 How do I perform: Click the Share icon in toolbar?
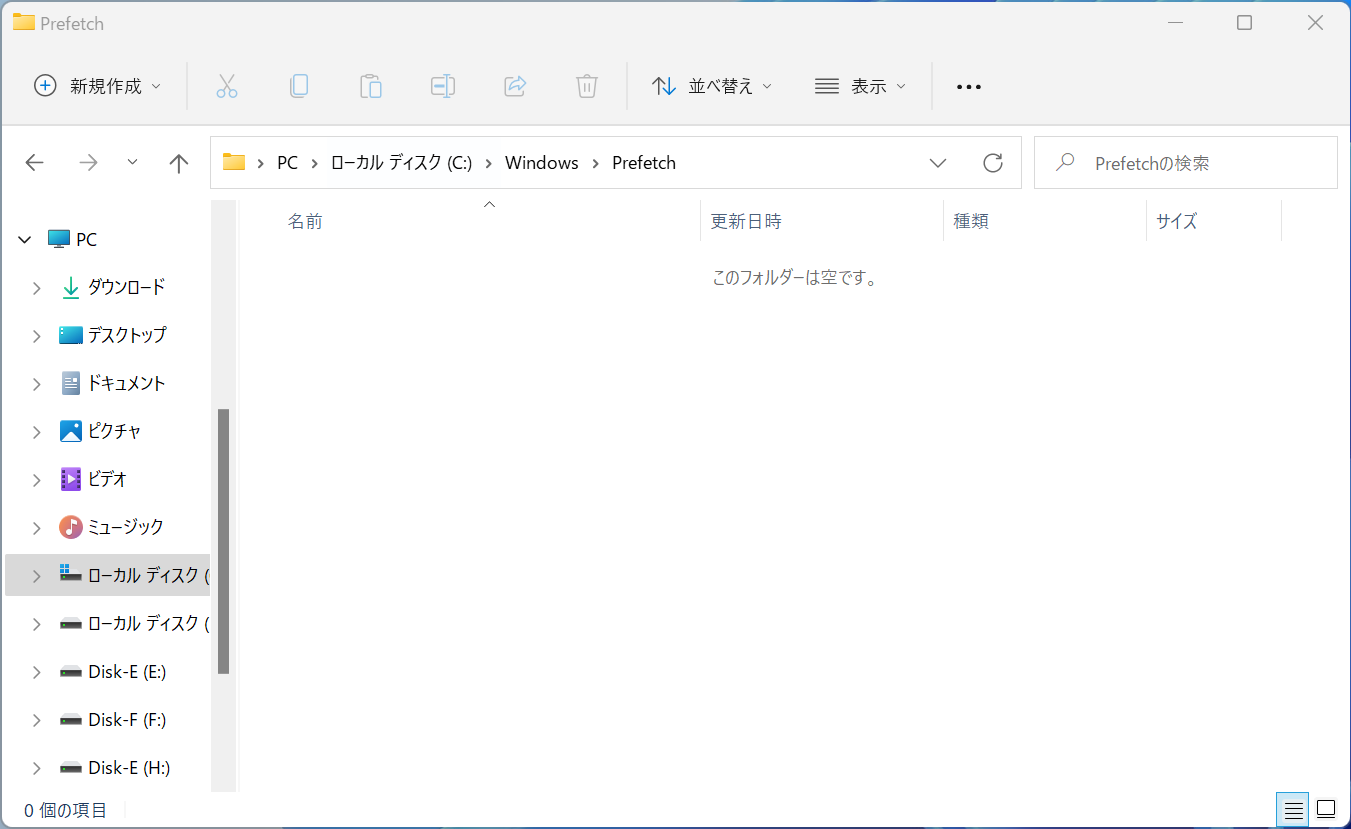(515, 86)
